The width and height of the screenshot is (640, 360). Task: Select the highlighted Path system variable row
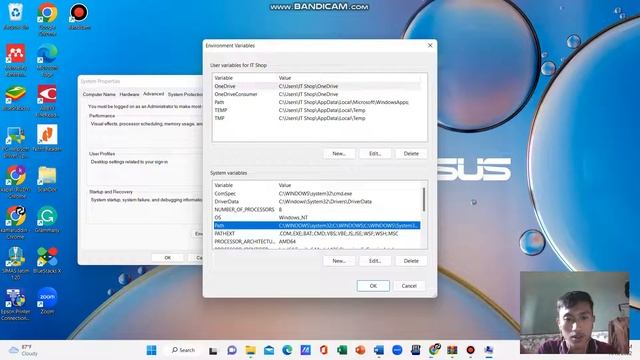[317, 225]
